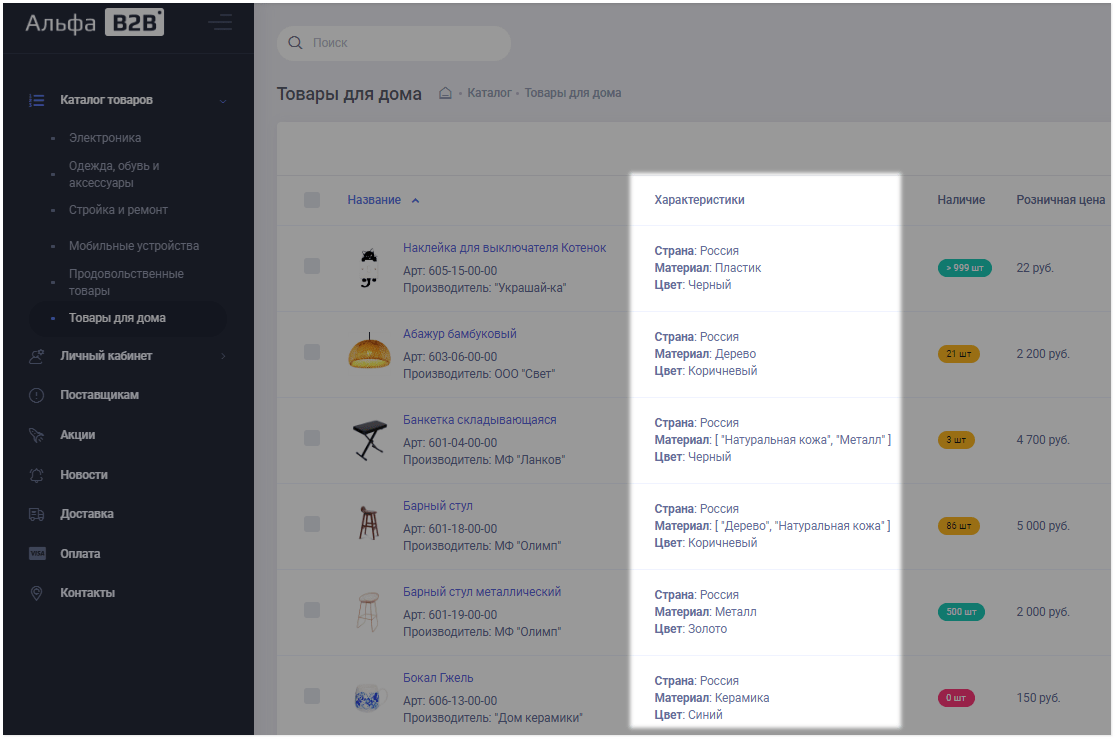
Task: Click the Розничная цена column header
Action: pyautogui.click(x=1061, y=201)
